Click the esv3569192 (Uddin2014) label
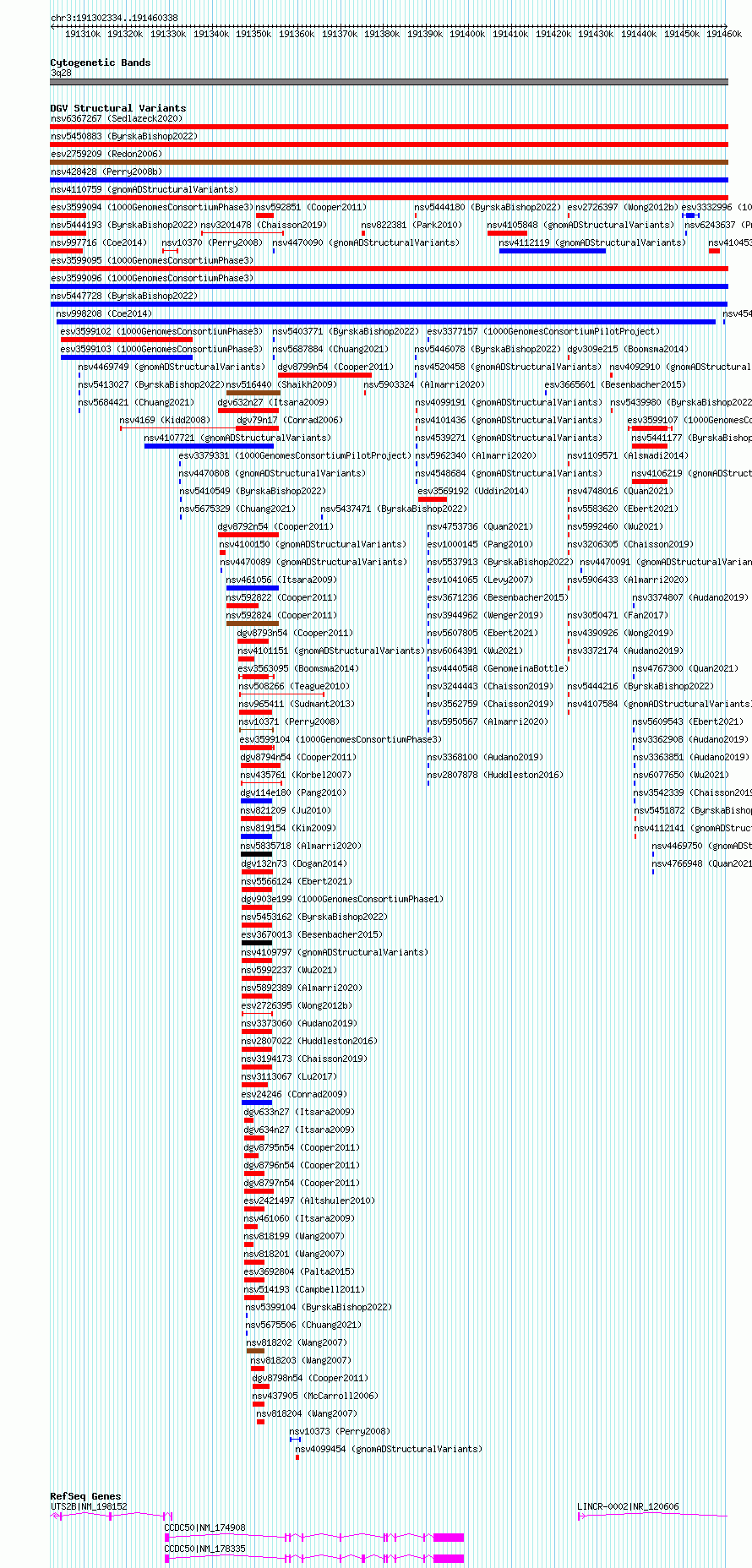This screenshot has height=1568, width=752. (x=474, y=492)
